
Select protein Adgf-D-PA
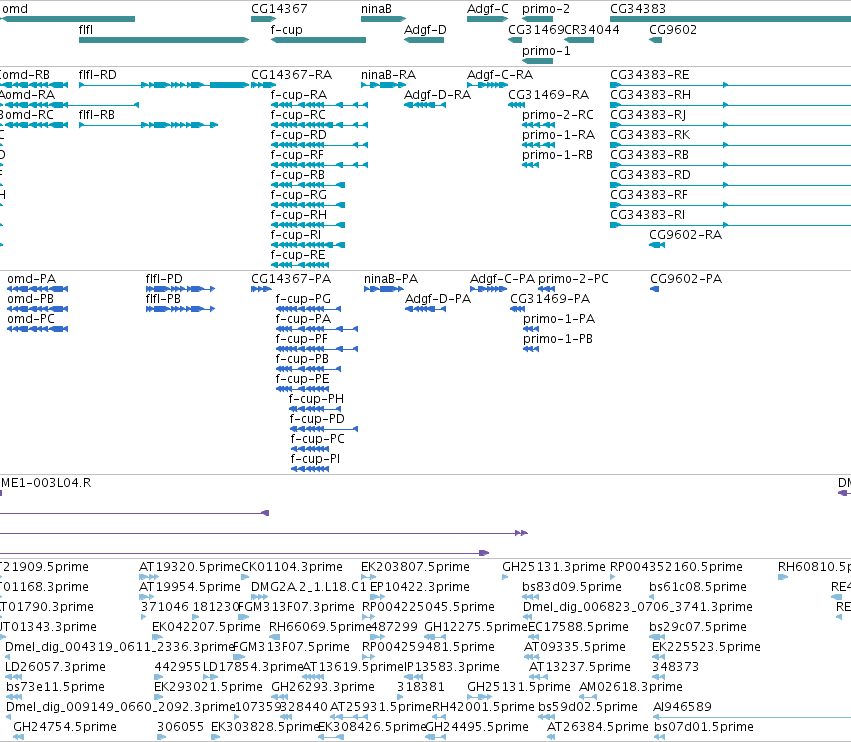[x=426, y=309]
